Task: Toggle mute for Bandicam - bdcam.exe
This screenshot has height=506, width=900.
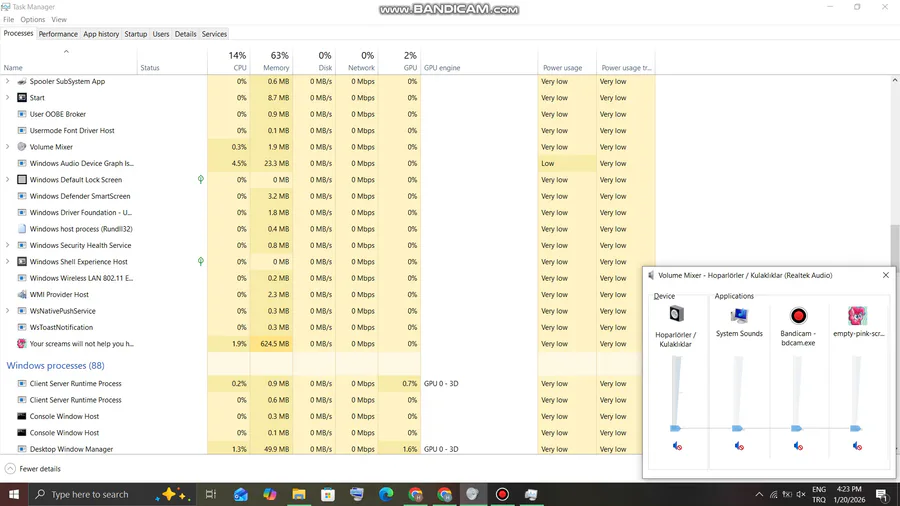Action: (798, 446)
